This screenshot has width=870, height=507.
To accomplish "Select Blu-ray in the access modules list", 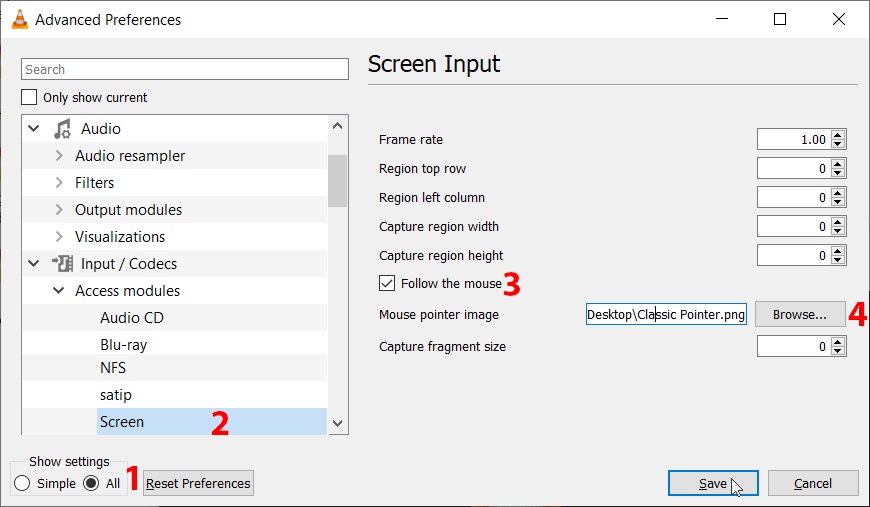I will click(123, 345).
